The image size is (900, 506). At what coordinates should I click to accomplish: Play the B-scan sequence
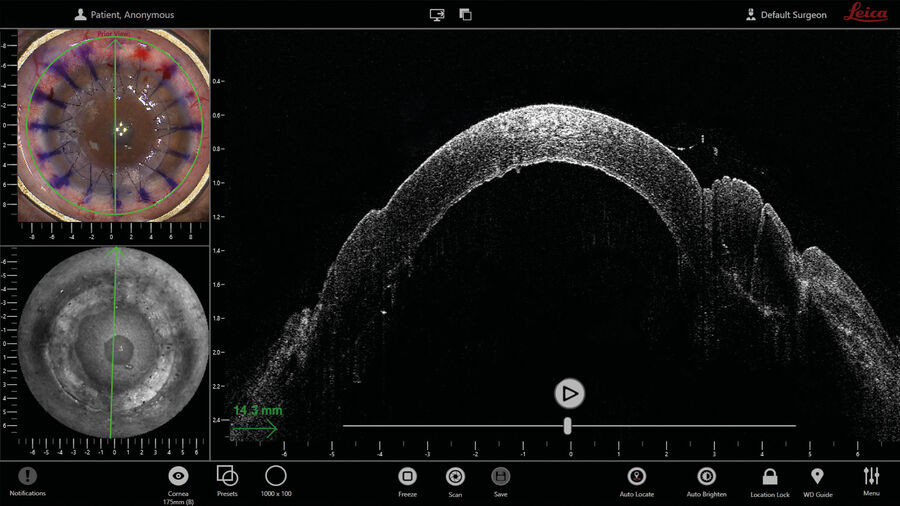point(569,394)
